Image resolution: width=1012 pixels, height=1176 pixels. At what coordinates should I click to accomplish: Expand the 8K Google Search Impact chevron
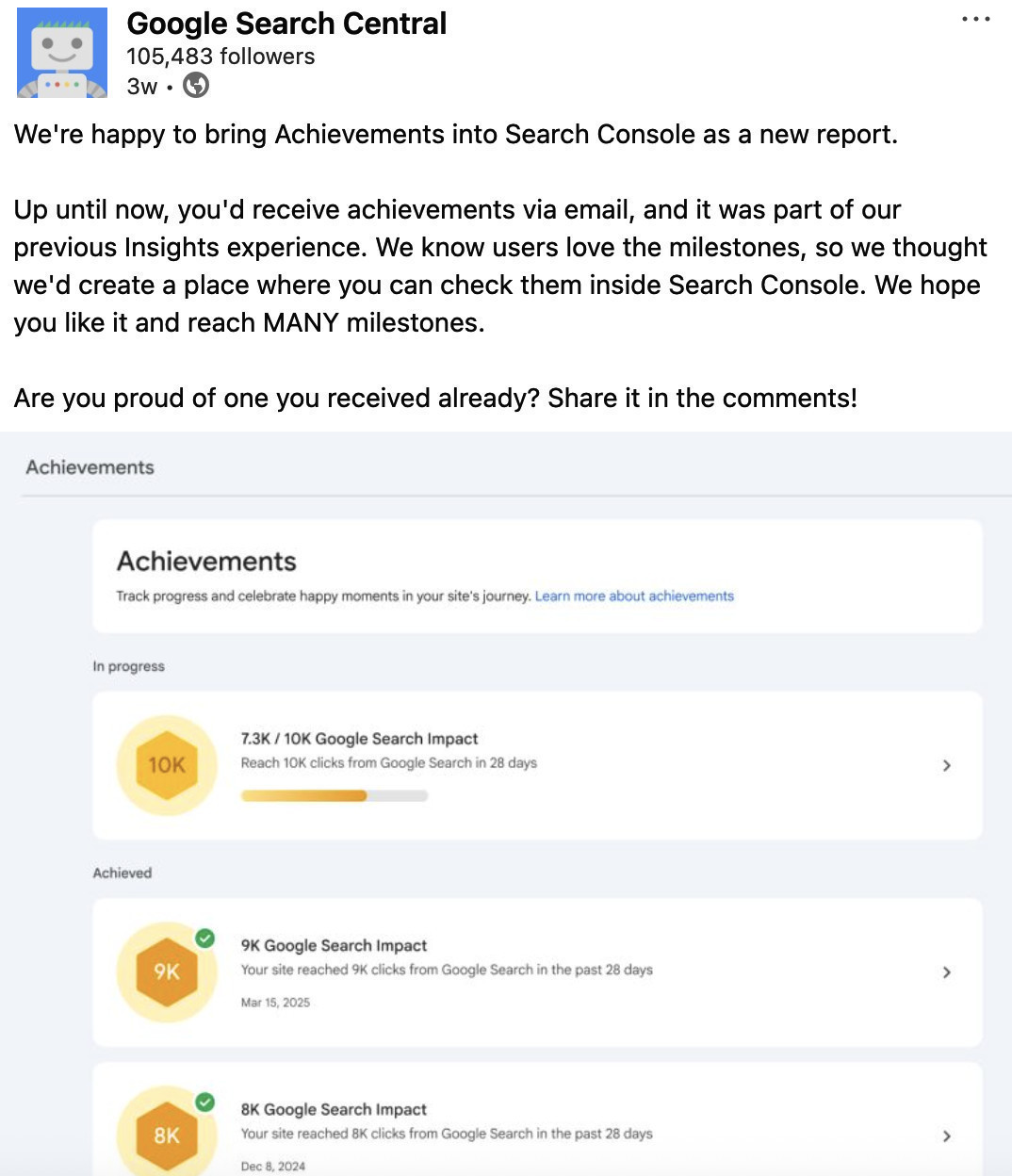pos(947,1135)
